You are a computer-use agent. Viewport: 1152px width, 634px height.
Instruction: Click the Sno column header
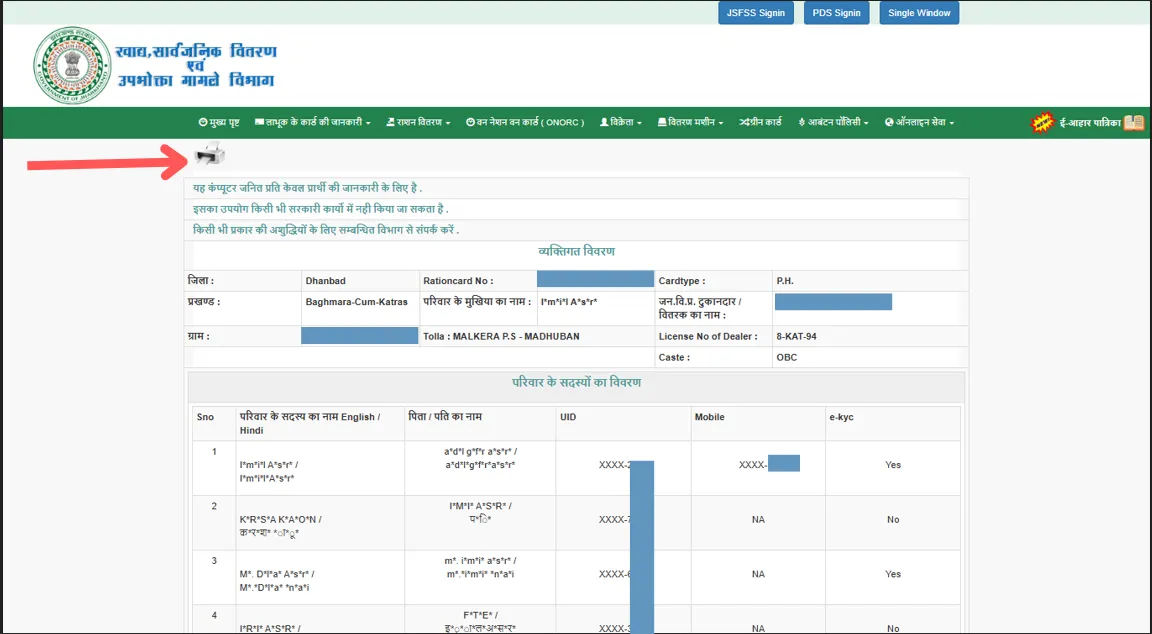[205, 417]
